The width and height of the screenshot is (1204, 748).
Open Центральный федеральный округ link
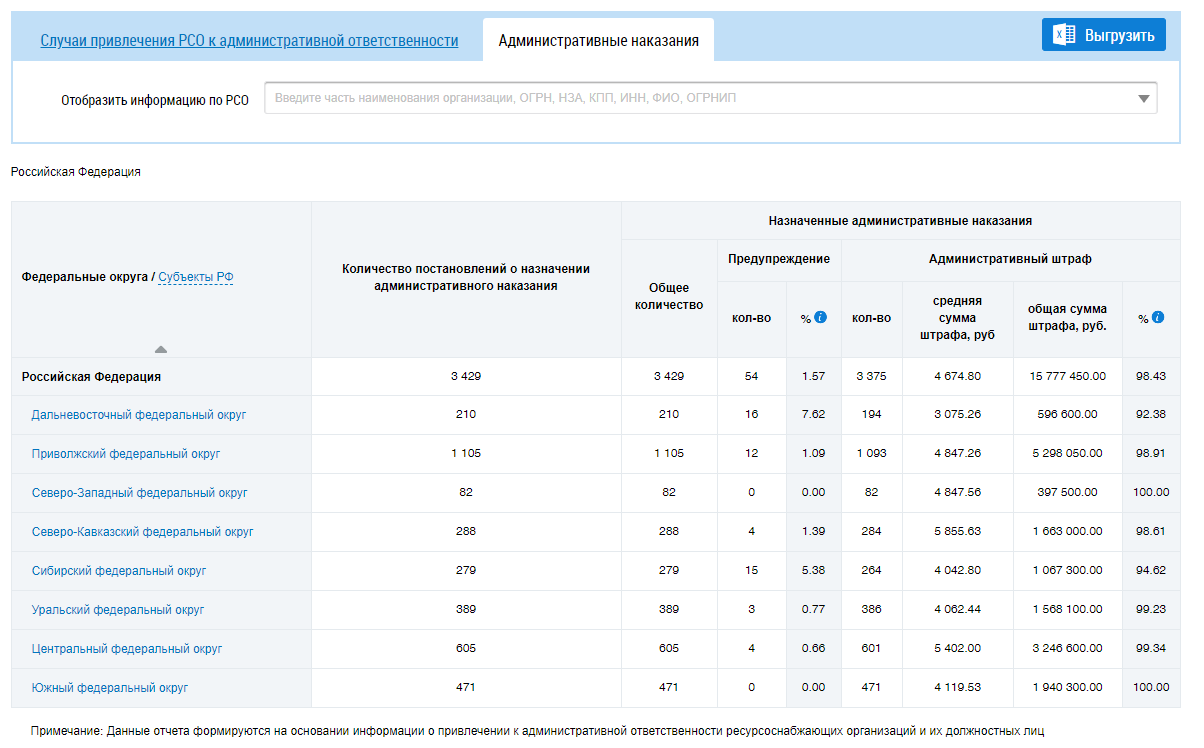coord(127,648)
